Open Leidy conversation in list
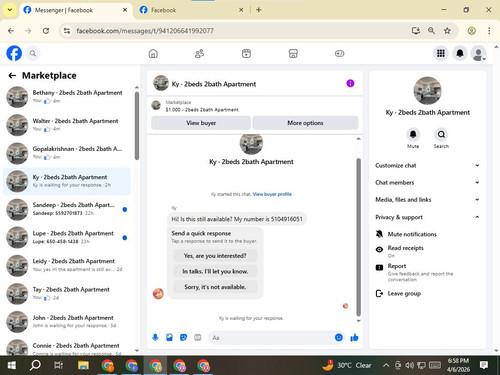Image resolution: width=500 pixels, height=375 pixels. click(67, 266)
